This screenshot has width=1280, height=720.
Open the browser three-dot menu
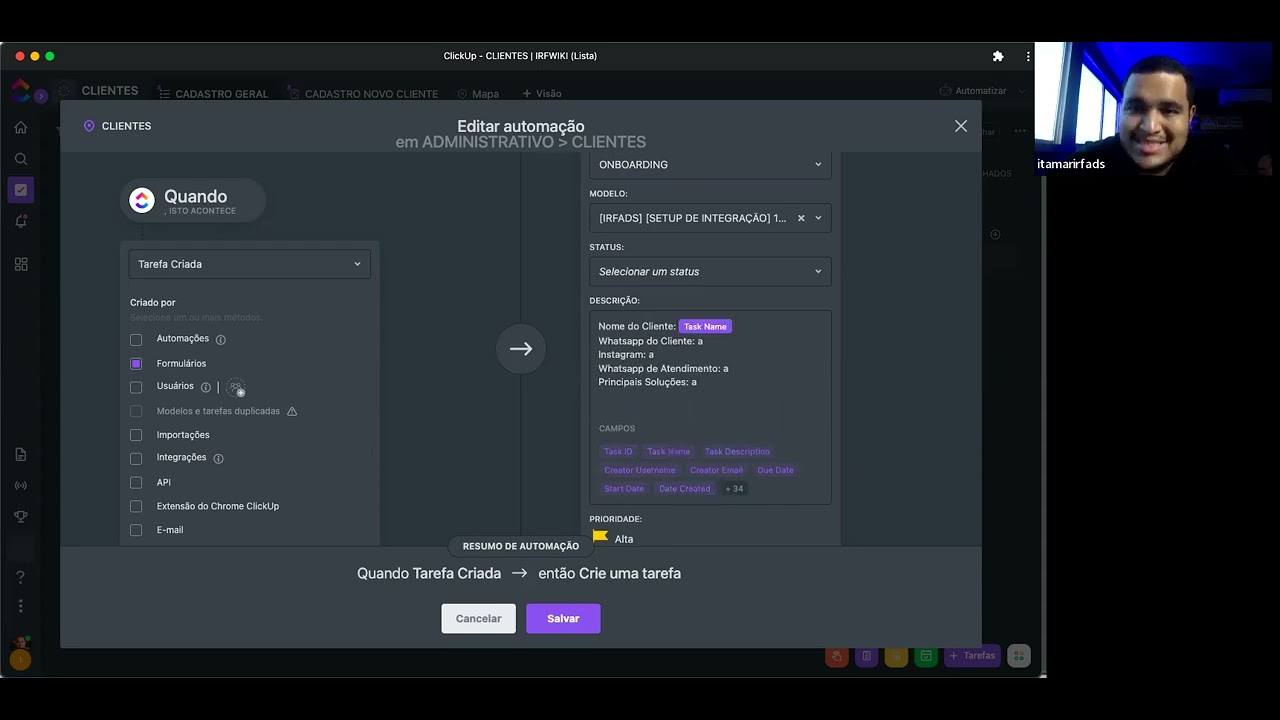1028,56
